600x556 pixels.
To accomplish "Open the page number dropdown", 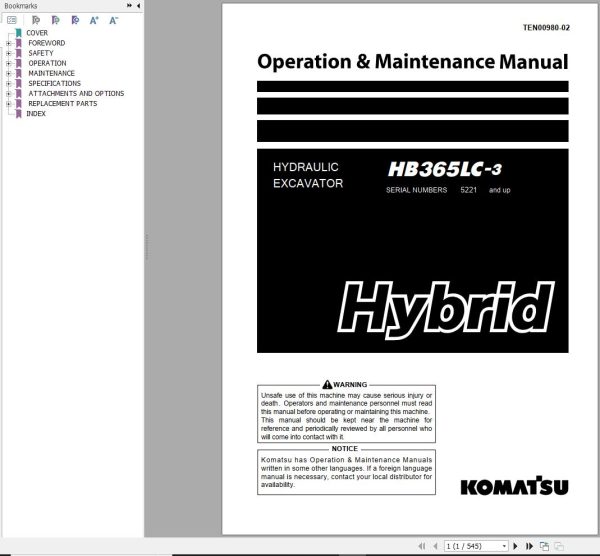I will 504,546.
